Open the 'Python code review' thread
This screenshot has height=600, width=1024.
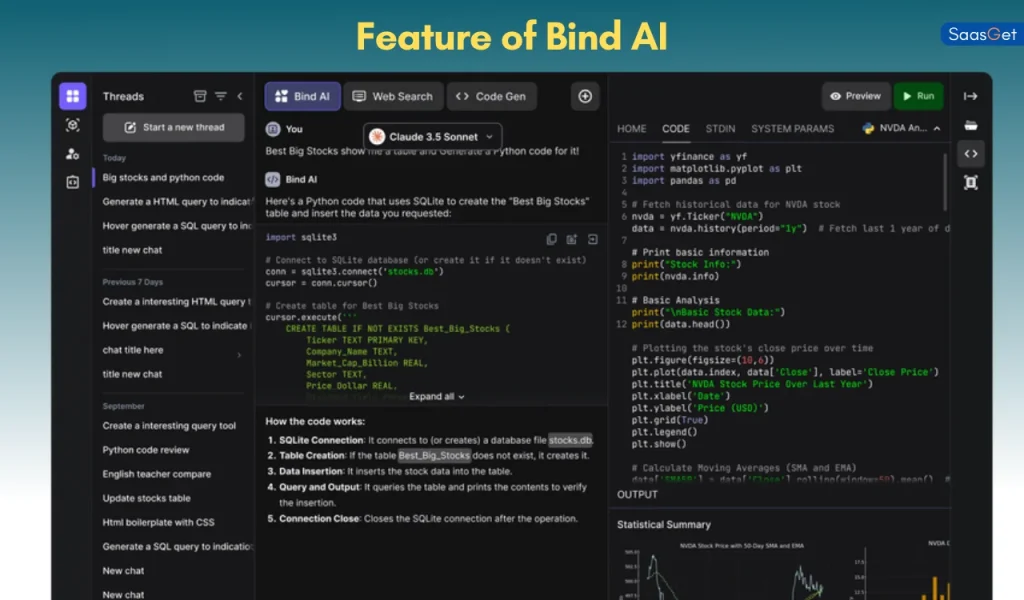click(x=146, y=450)
